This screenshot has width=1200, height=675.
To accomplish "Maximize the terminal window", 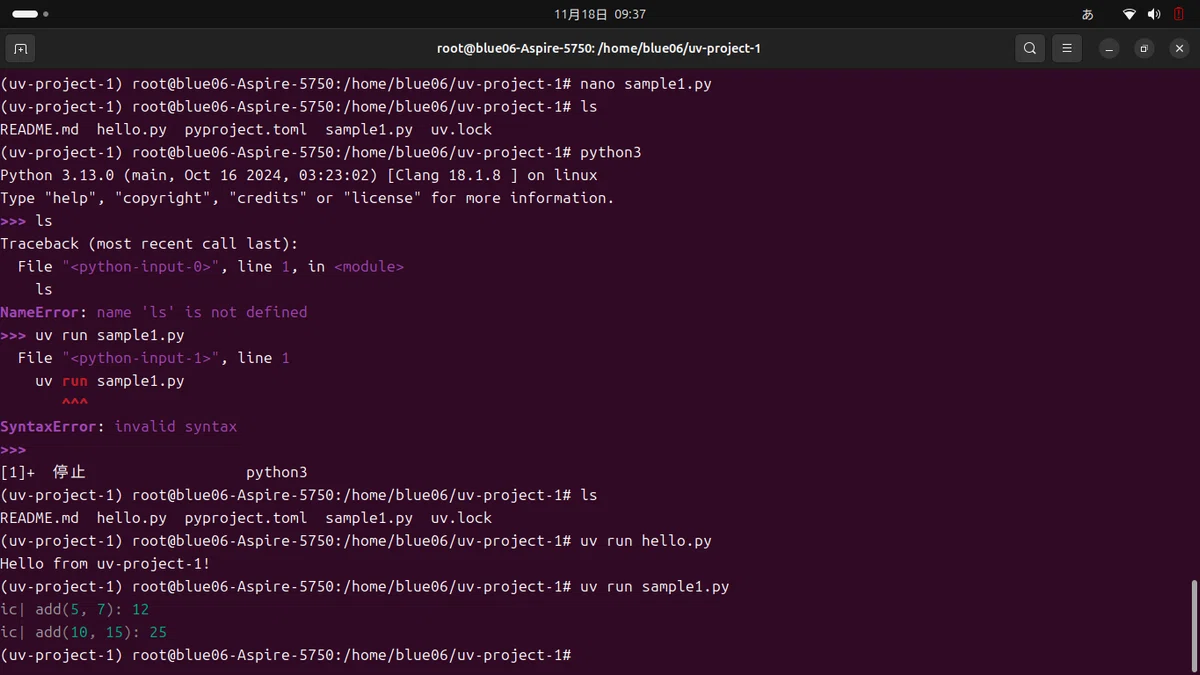I will pyautogui.click(x=1144, y=48).
